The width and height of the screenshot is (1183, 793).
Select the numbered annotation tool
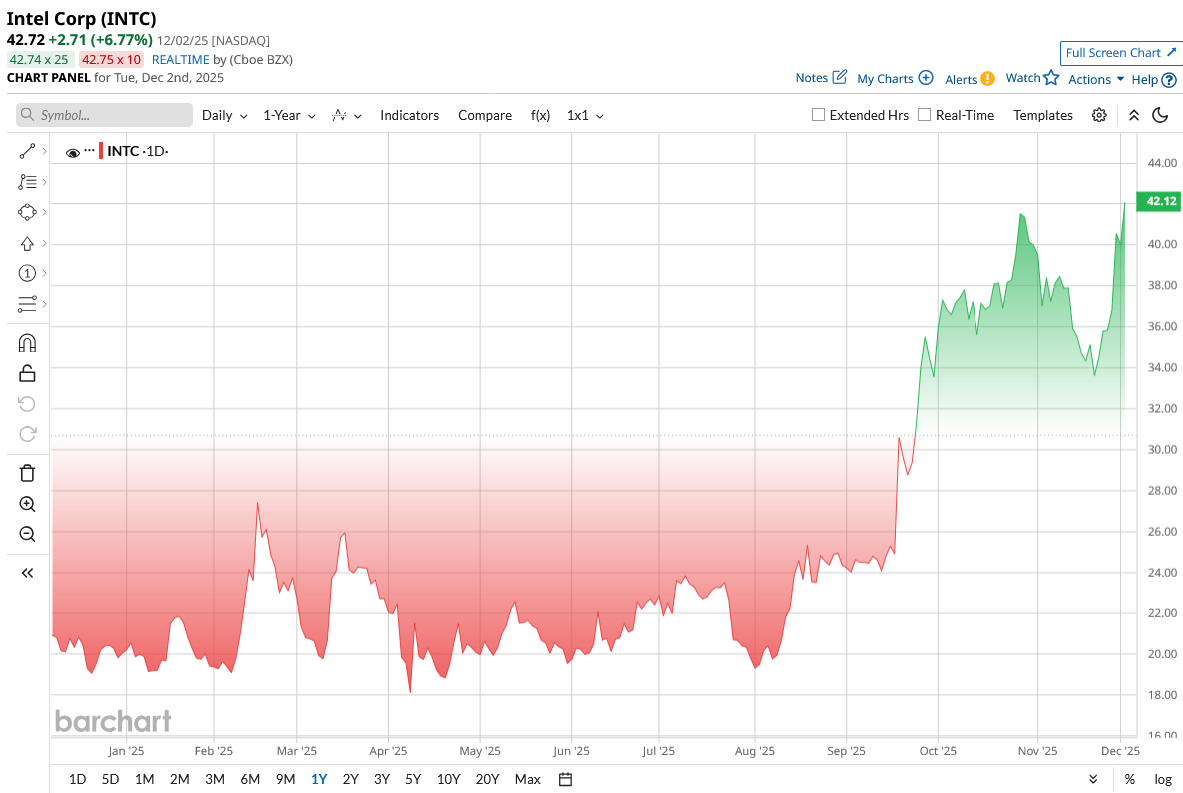27,273
